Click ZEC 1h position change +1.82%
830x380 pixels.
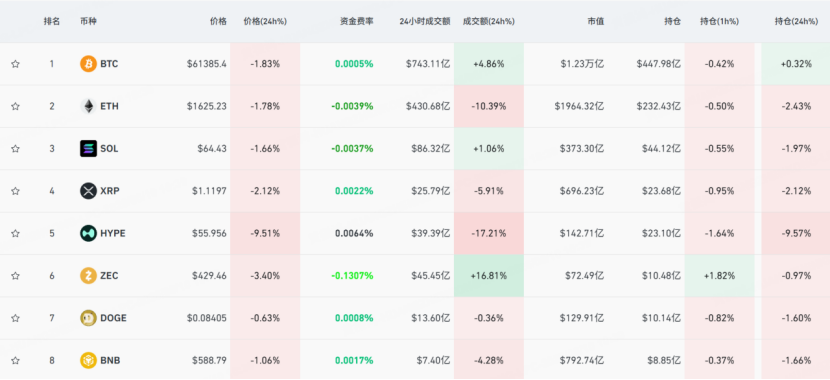tap(719, 276)
